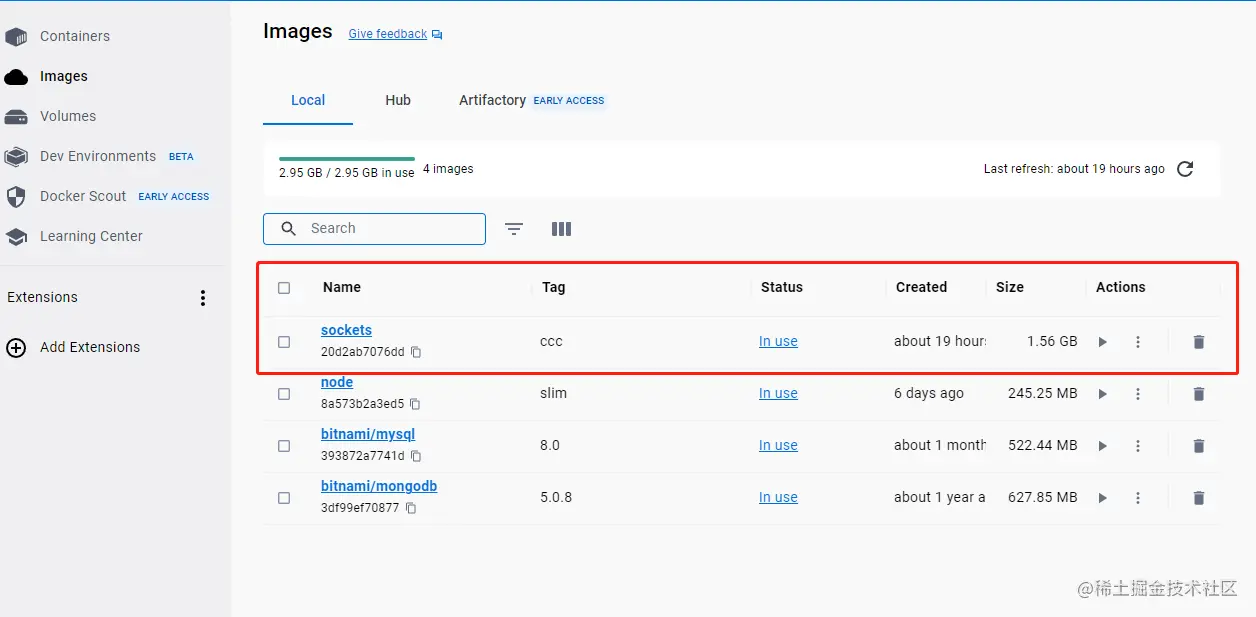Open the bitnami/mysql image details

tap(368, 434)
